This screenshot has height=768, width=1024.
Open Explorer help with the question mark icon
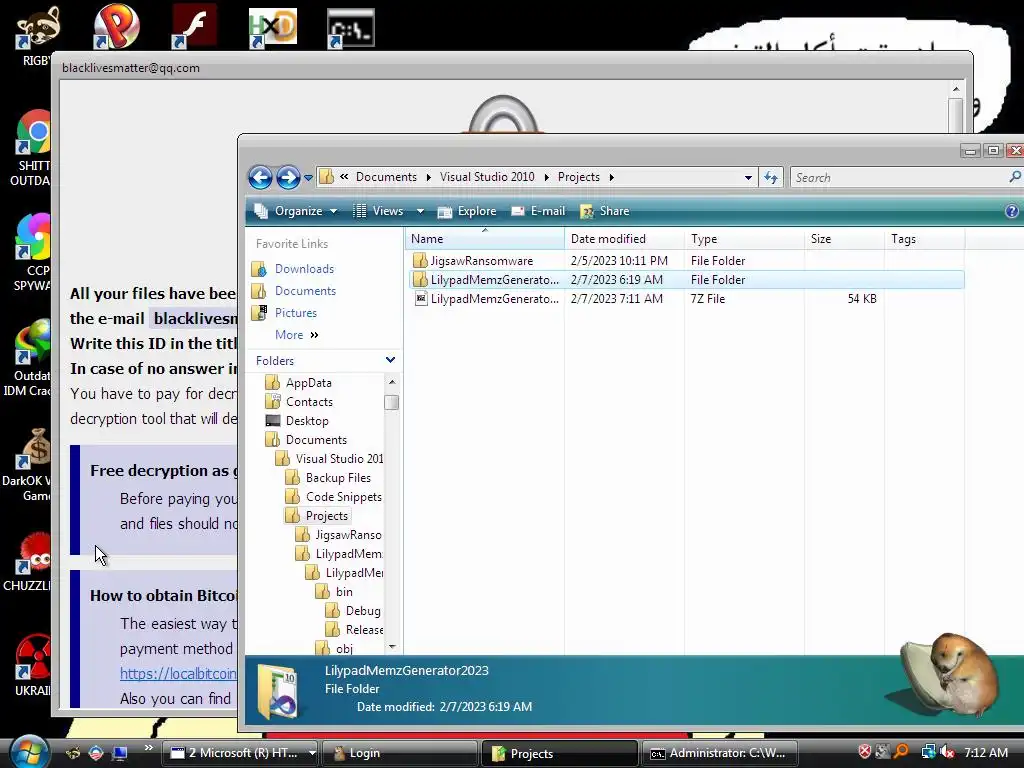(x=1012, y=211)
